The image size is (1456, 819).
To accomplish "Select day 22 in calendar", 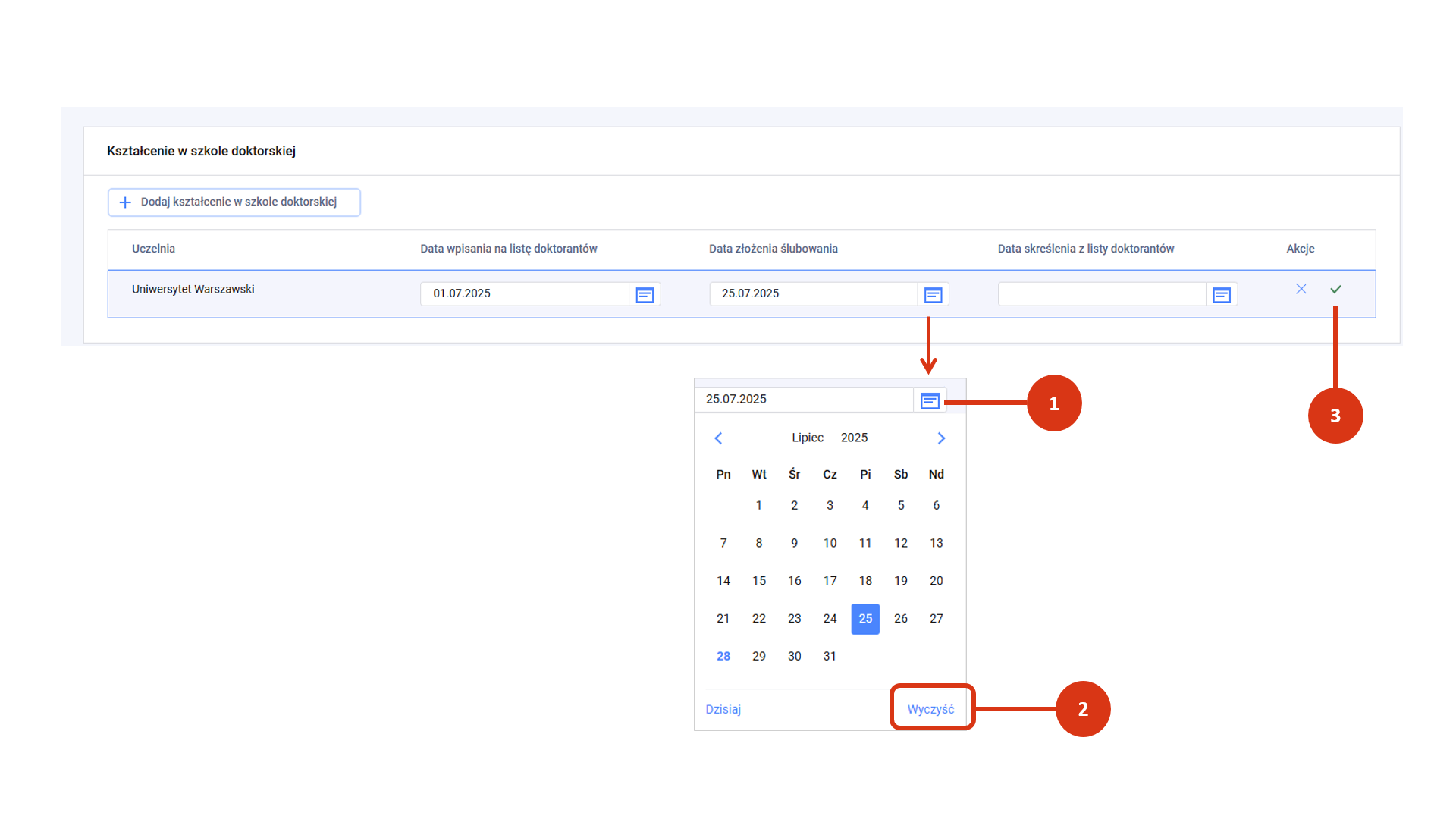I will 759,619.
